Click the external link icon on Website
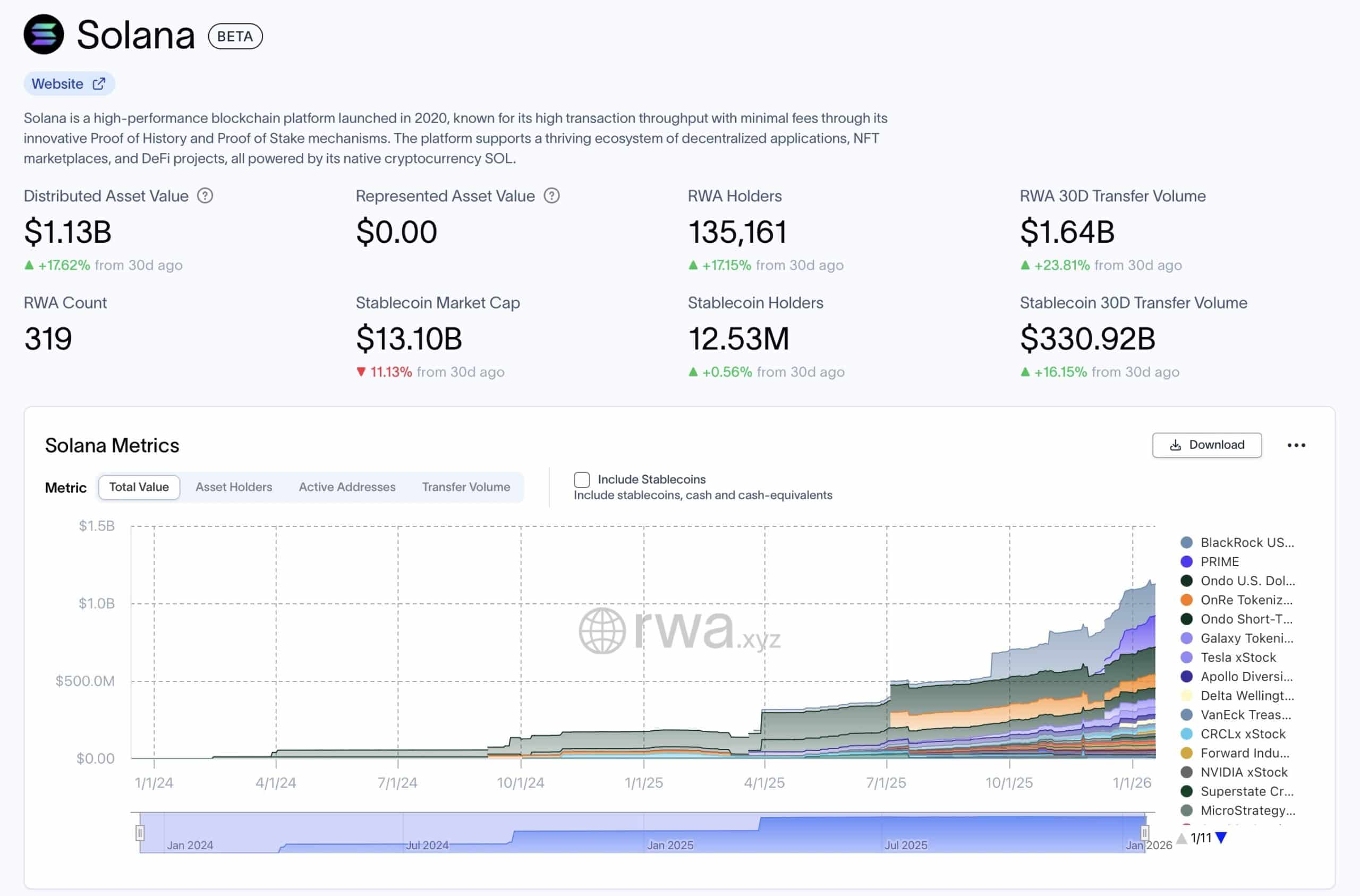Screen dimensions: 1360x896 tap(99, 84)
